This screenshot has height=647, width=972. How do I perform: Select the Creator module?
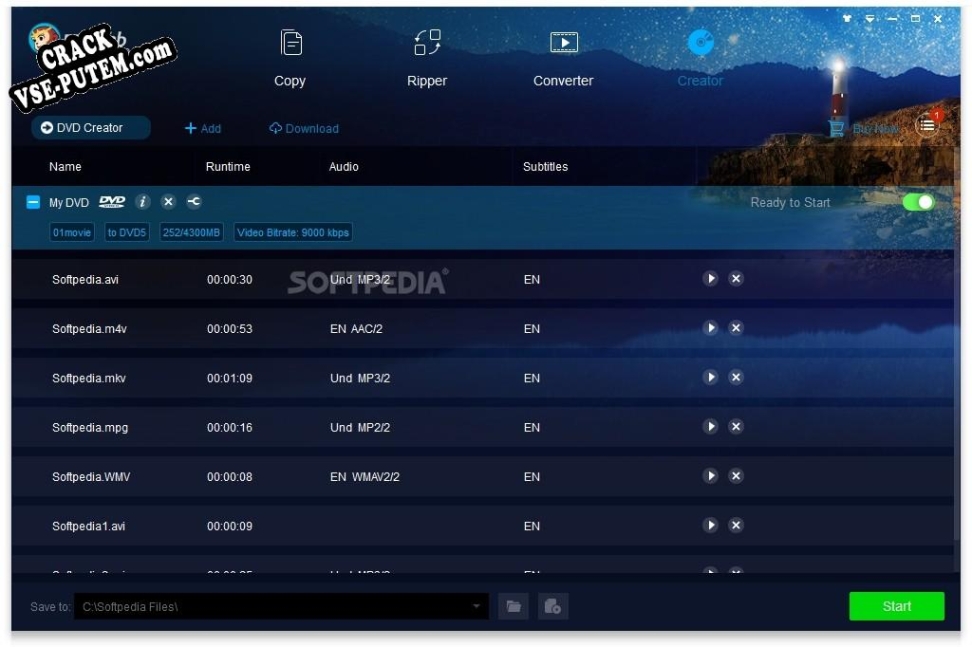pos(700,58)
